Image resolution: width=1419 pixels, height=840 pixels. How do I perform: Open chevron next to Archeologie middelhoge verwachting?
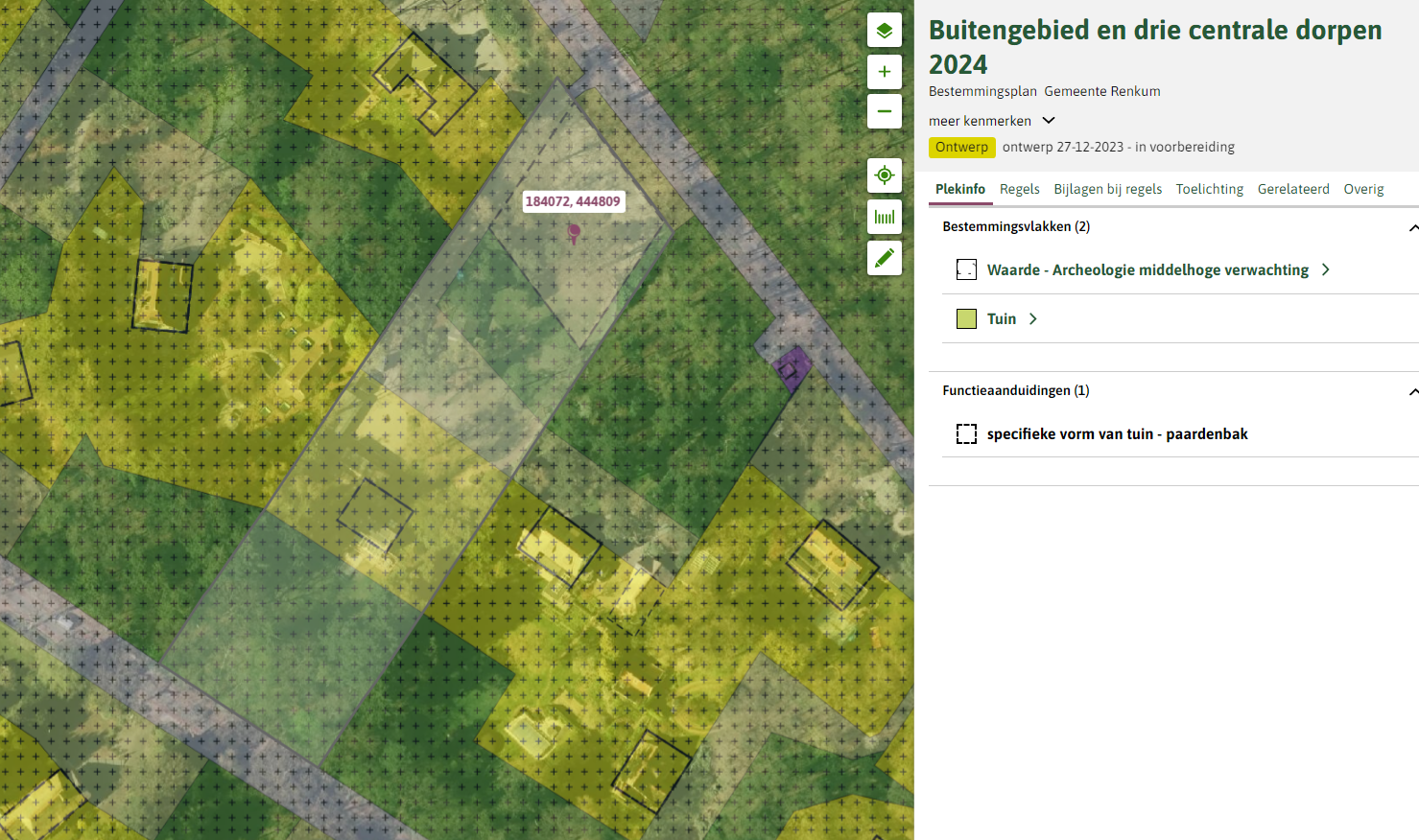(1326, 269)
